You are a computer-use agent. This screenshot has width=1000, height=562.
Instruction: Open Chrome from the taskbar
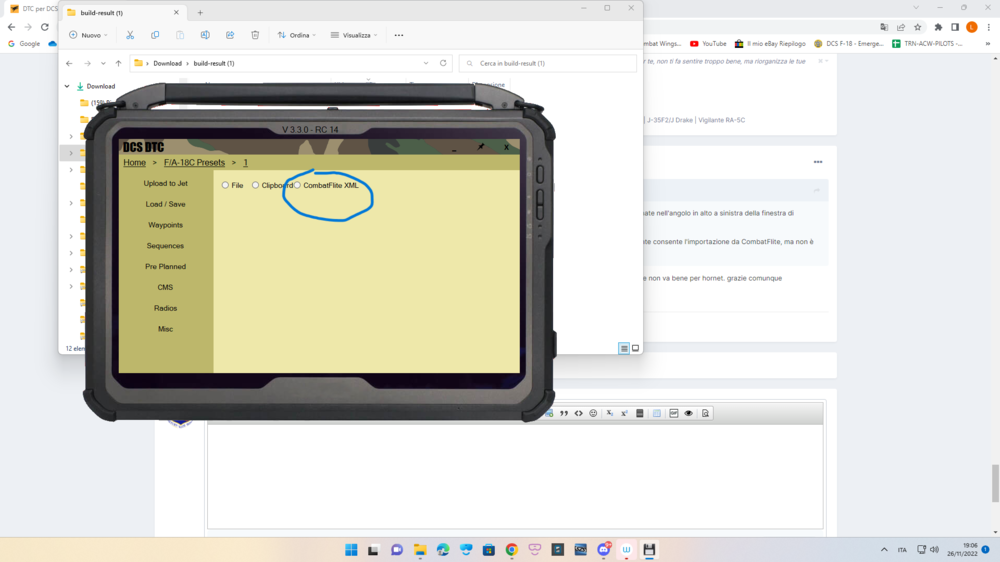[x=511, y=550]
